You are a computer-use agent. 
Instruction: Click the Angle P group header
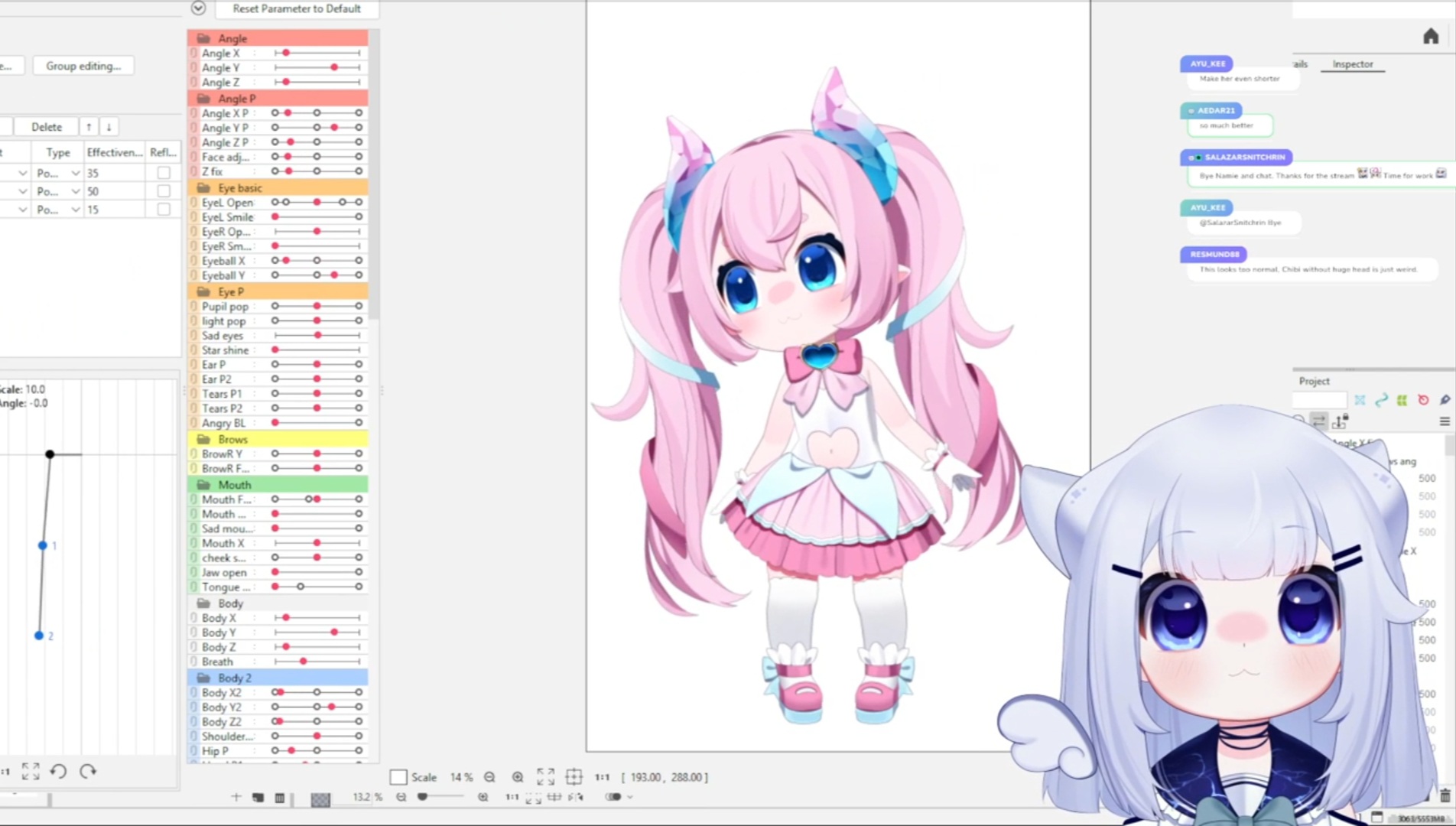(x=278, y=99)
